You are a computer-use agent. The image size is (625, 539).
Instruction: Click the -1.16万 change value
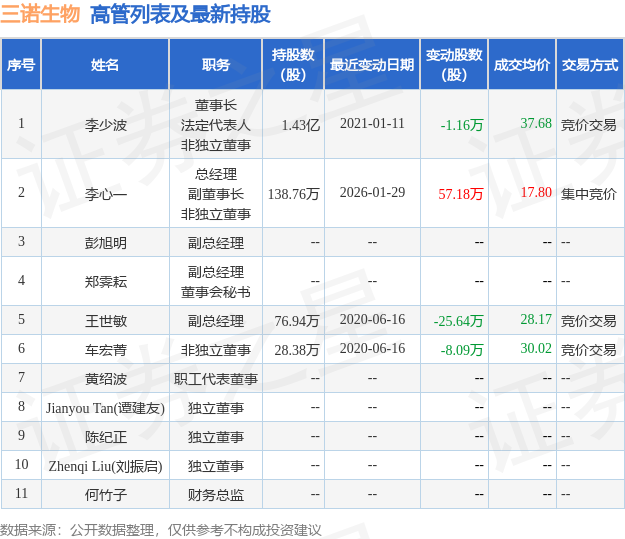pos(462,125)
